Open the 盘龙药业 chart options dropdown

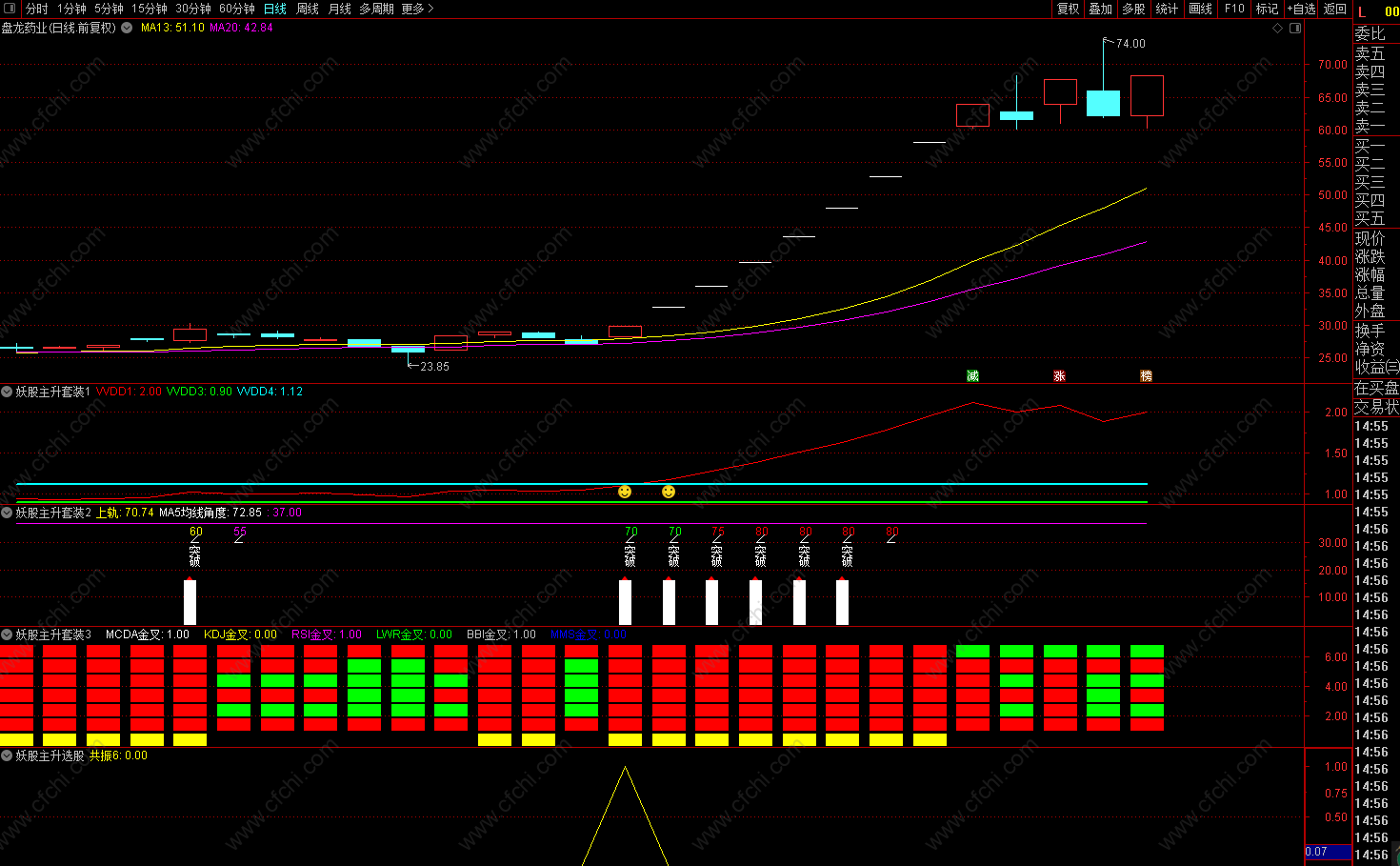pos(127,28)
